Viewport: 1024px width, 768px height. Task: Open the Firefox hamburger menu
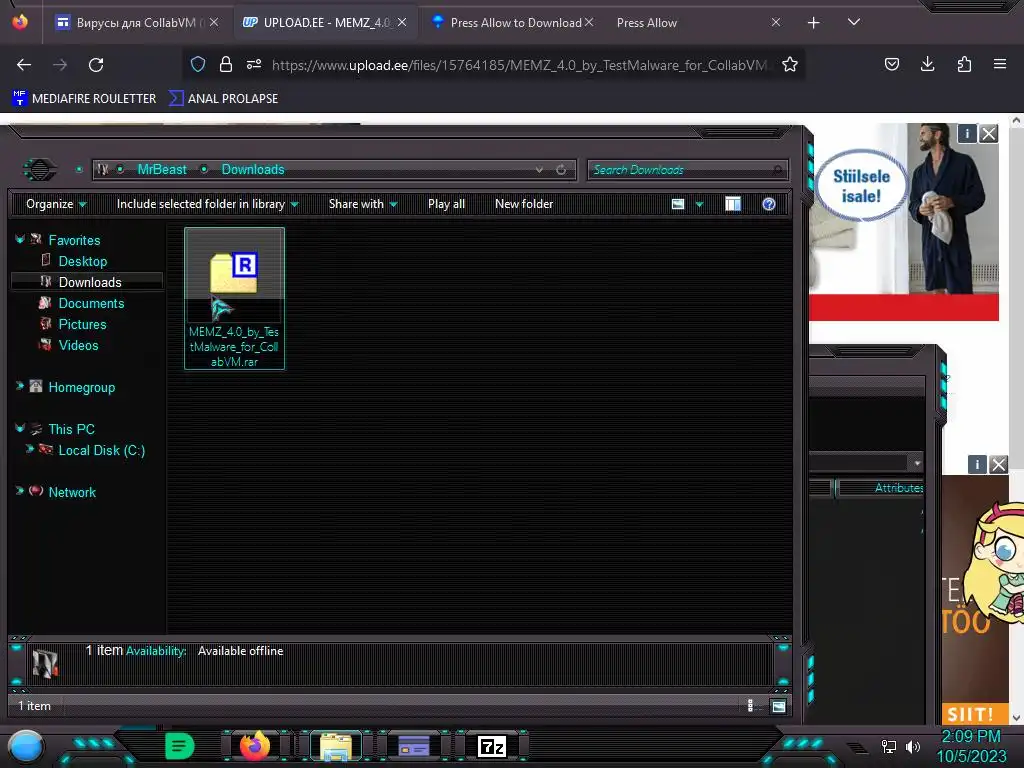coord(999,64)
